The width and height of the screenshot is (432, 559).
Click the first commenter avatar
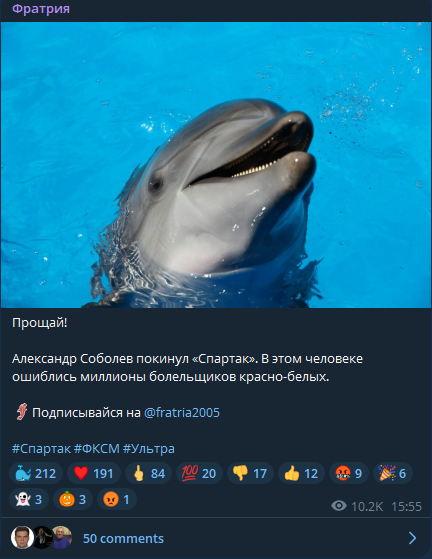point(22,538)
